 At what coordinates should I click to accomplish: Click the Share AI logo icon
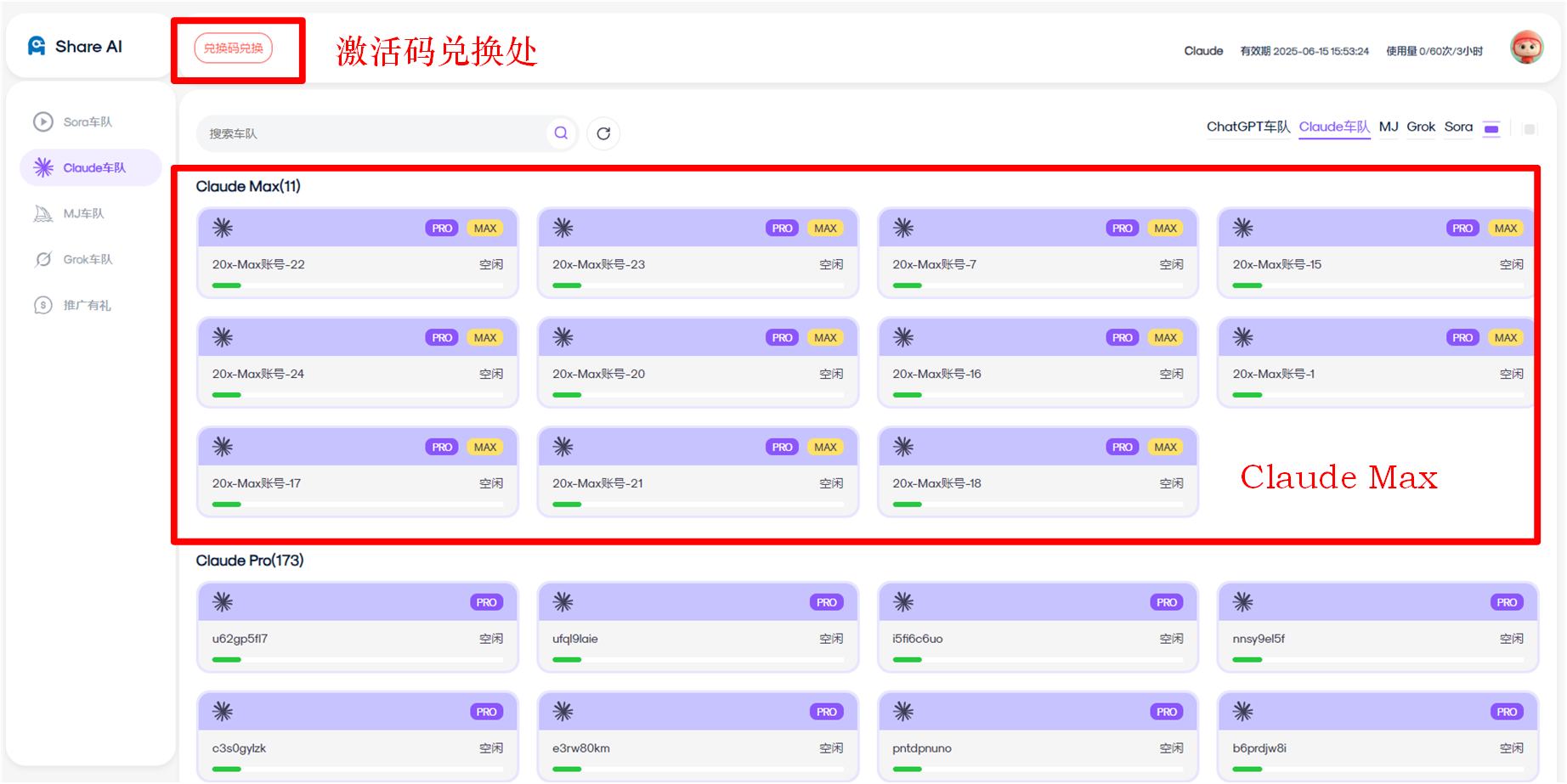(x=37, y=46)
